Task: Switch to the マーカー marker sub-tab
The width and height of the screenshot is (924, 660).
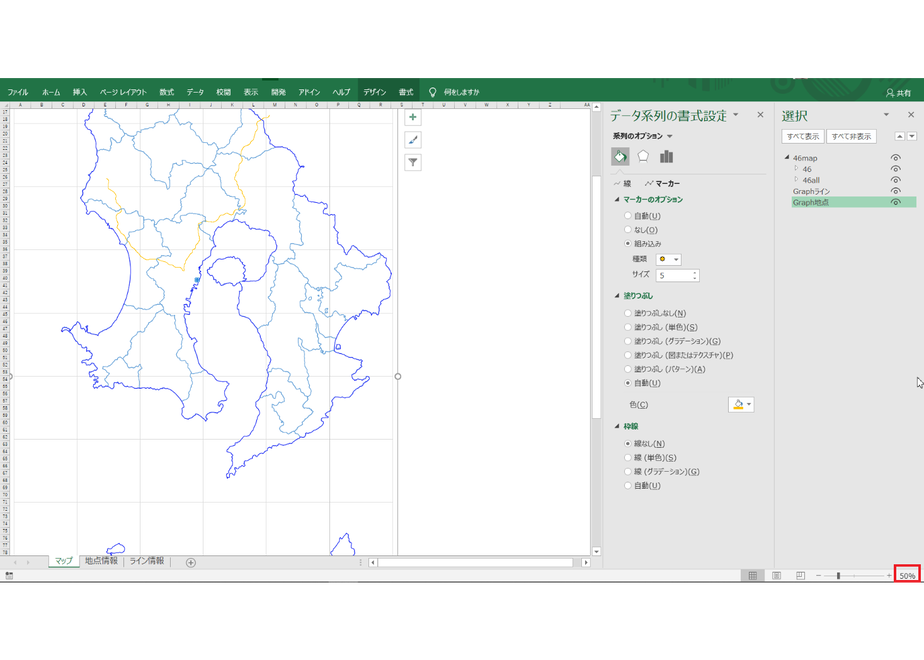Action: tap(662, 184)
